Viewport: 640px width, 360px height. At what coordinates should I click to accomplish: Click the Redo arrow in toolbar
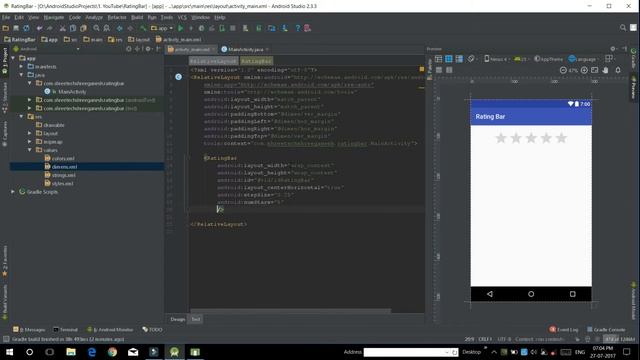[50, 28]
